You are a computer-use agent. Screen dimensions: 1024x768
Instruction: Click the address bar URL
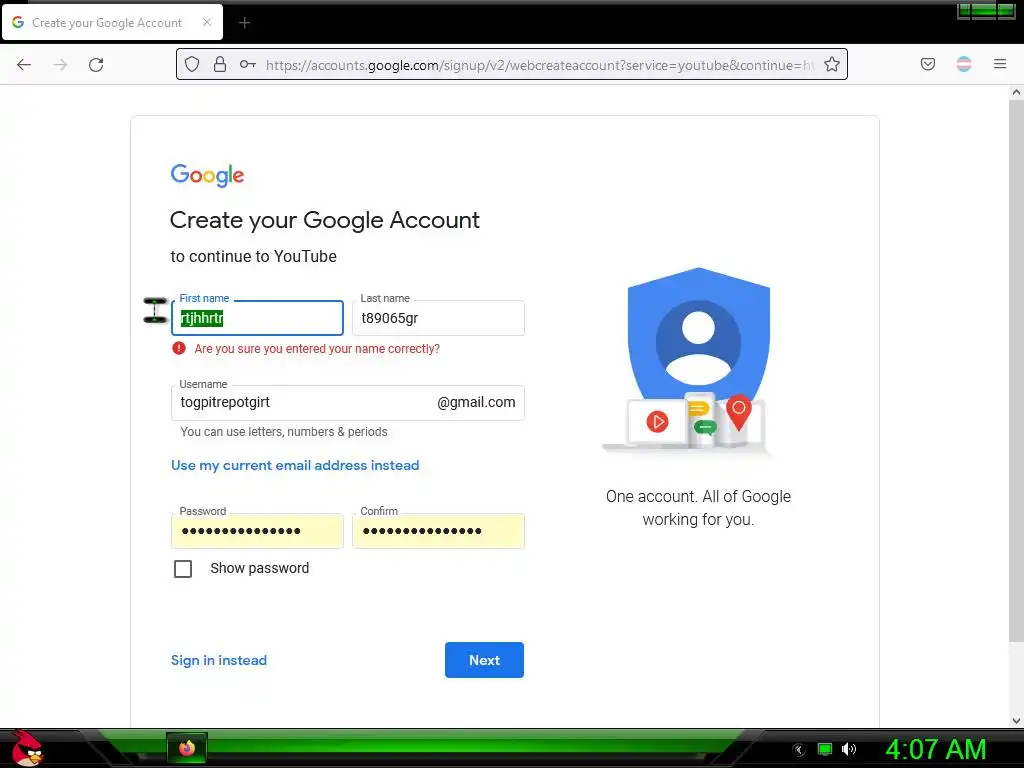point(540,65)
